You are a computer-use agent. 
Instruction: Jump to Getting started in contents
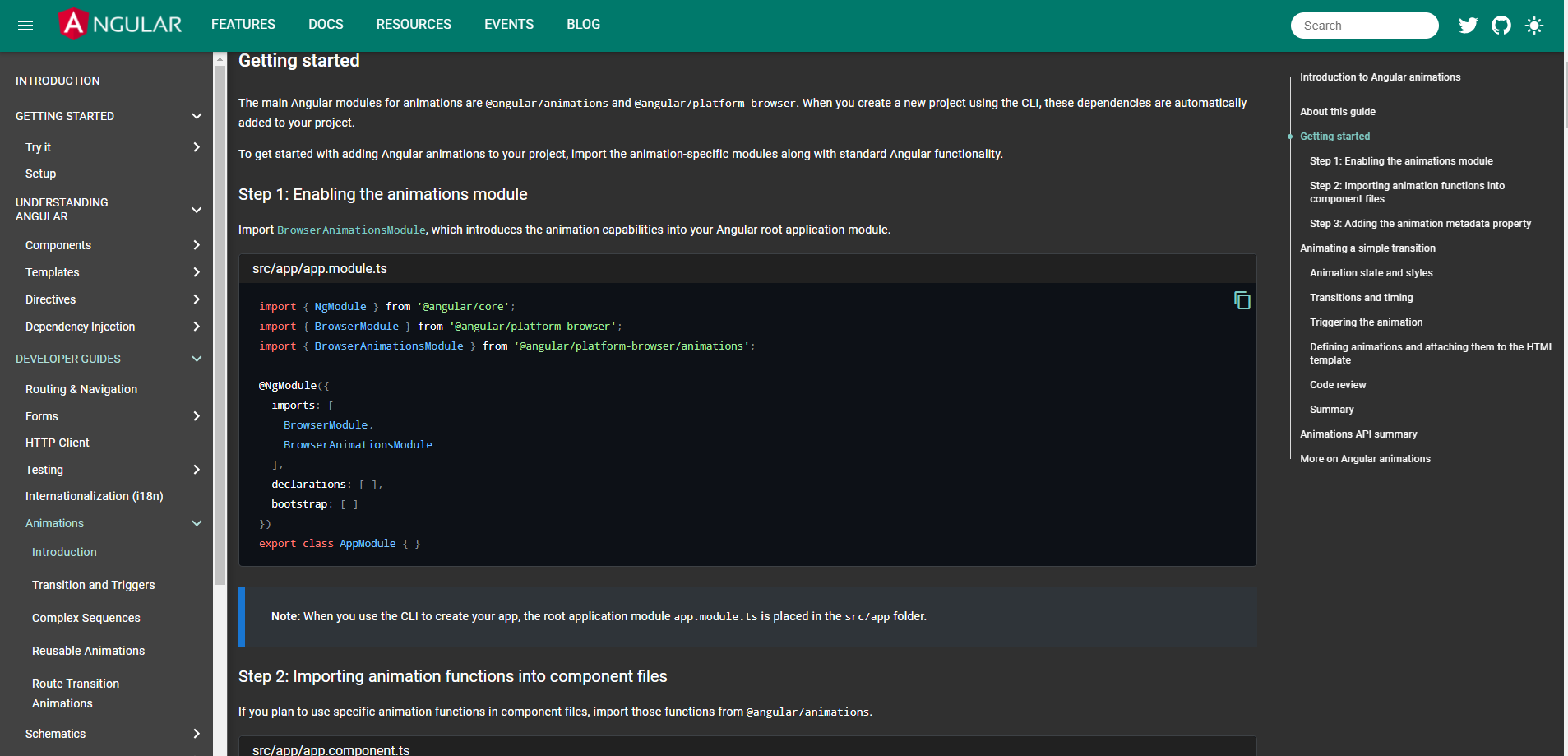coord(1335,137)
